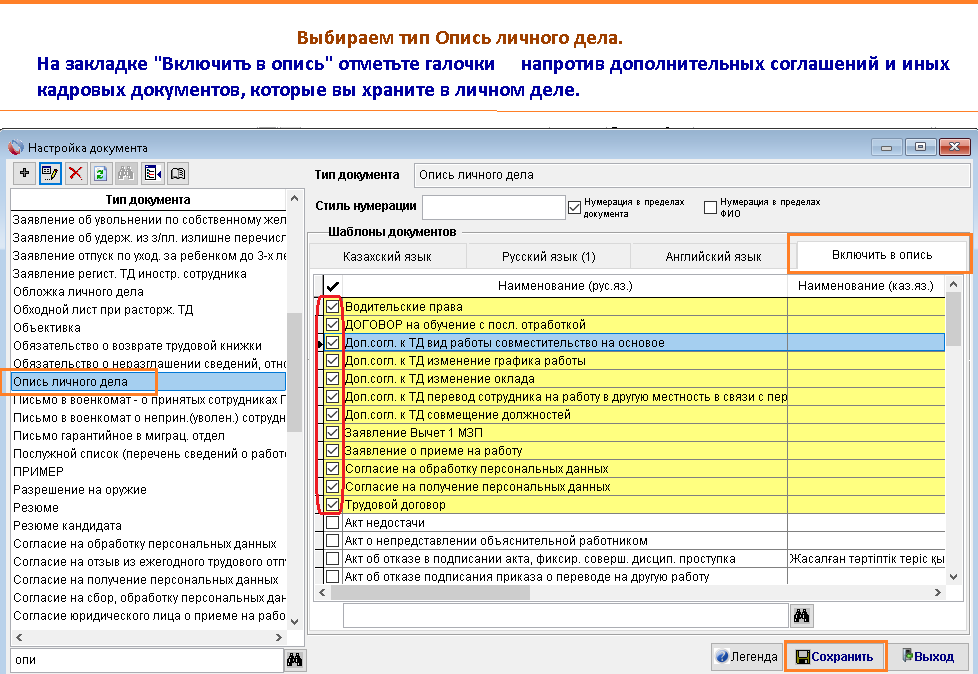Click binoculars search icon under document type list

(294, 660)
